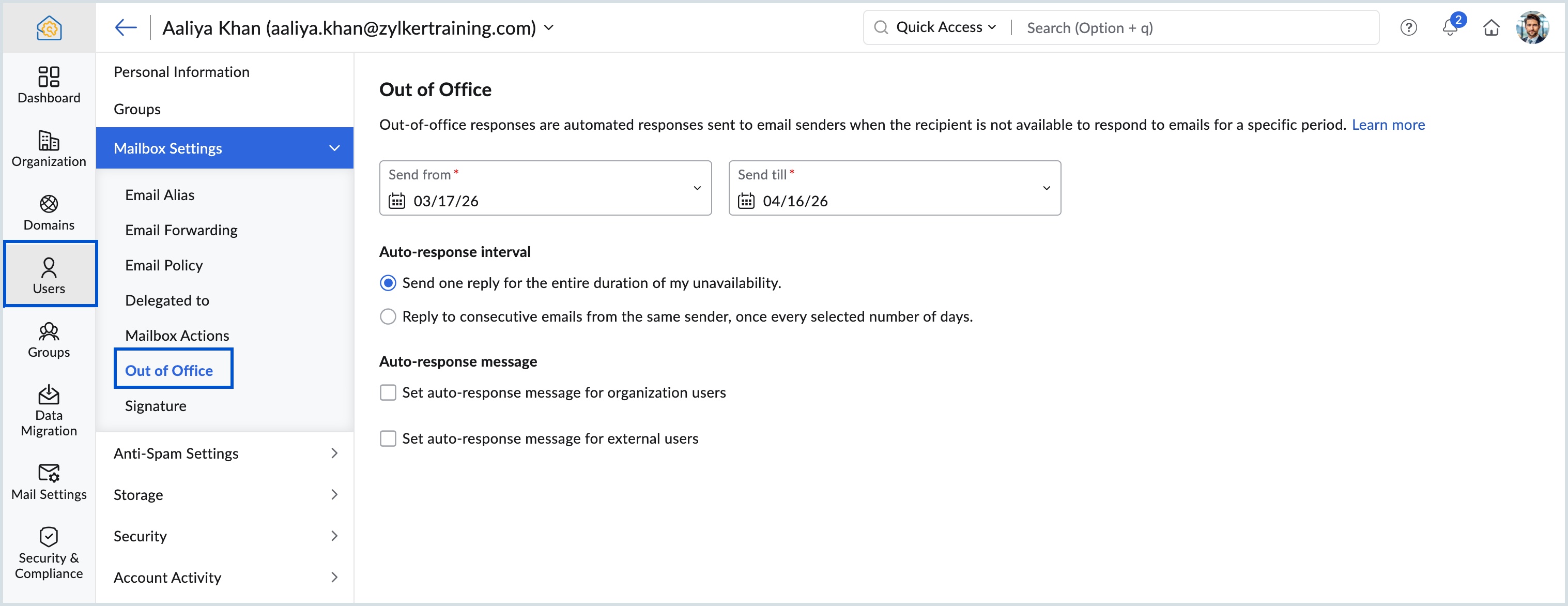Viewport: 1568px width, 606px height.
Task: Enable auto-response message for external users
Action: [x=388, y=438]
